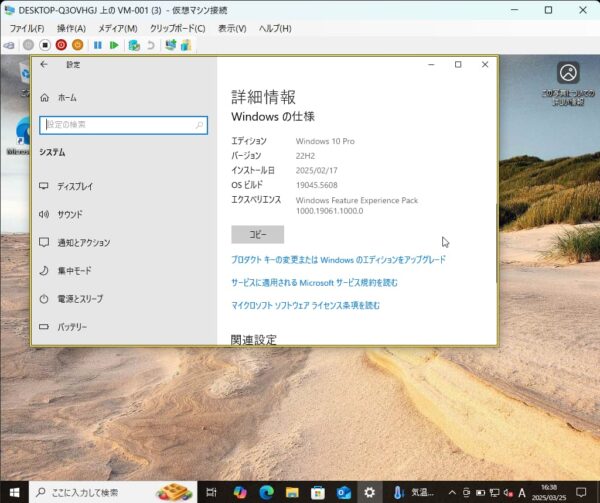Open the クリップボード(C) menu
The image size is (600, 503).
(177, 29)
